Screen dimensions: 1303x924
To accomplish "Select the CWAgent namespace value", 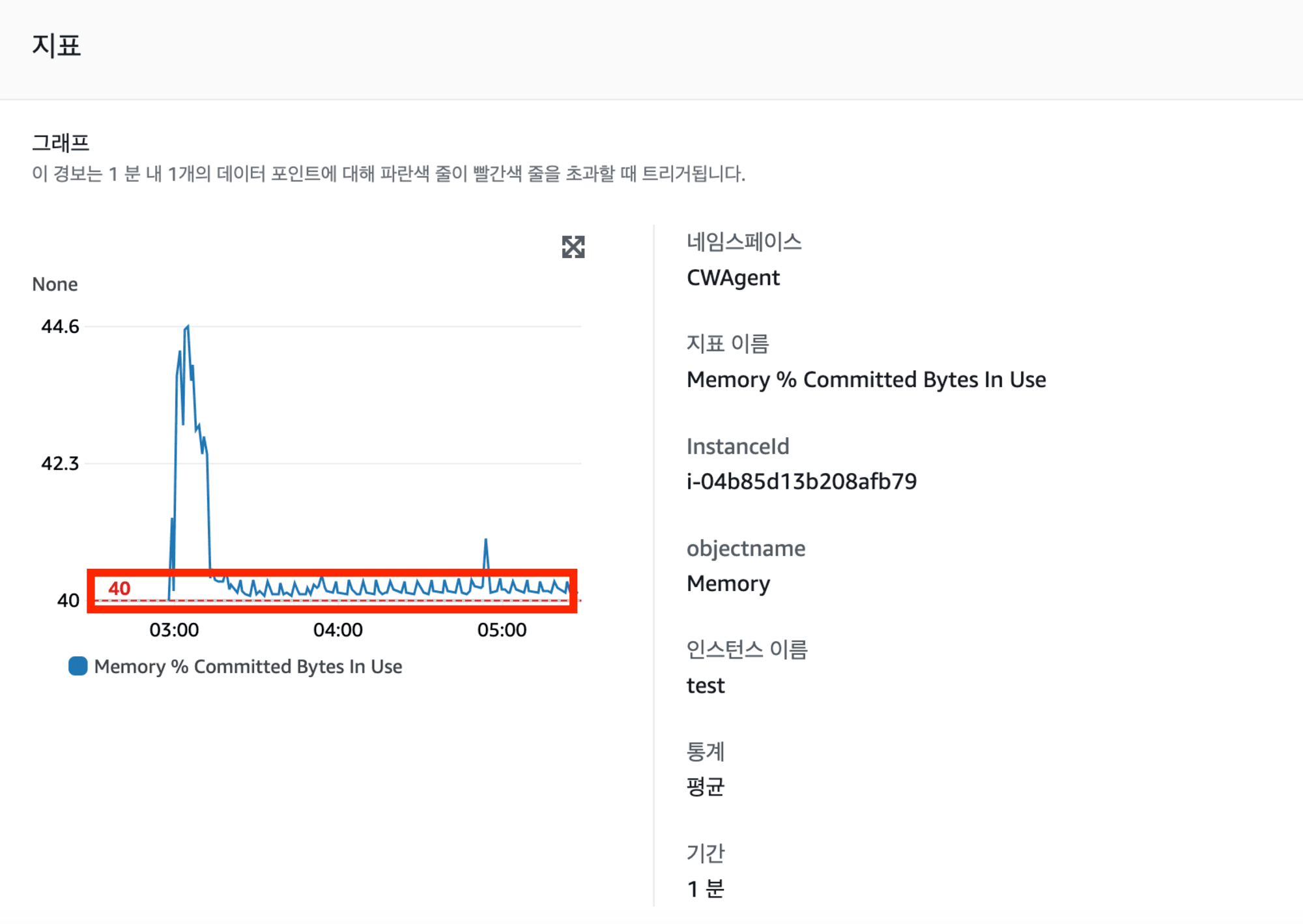I will coord(733,278).
